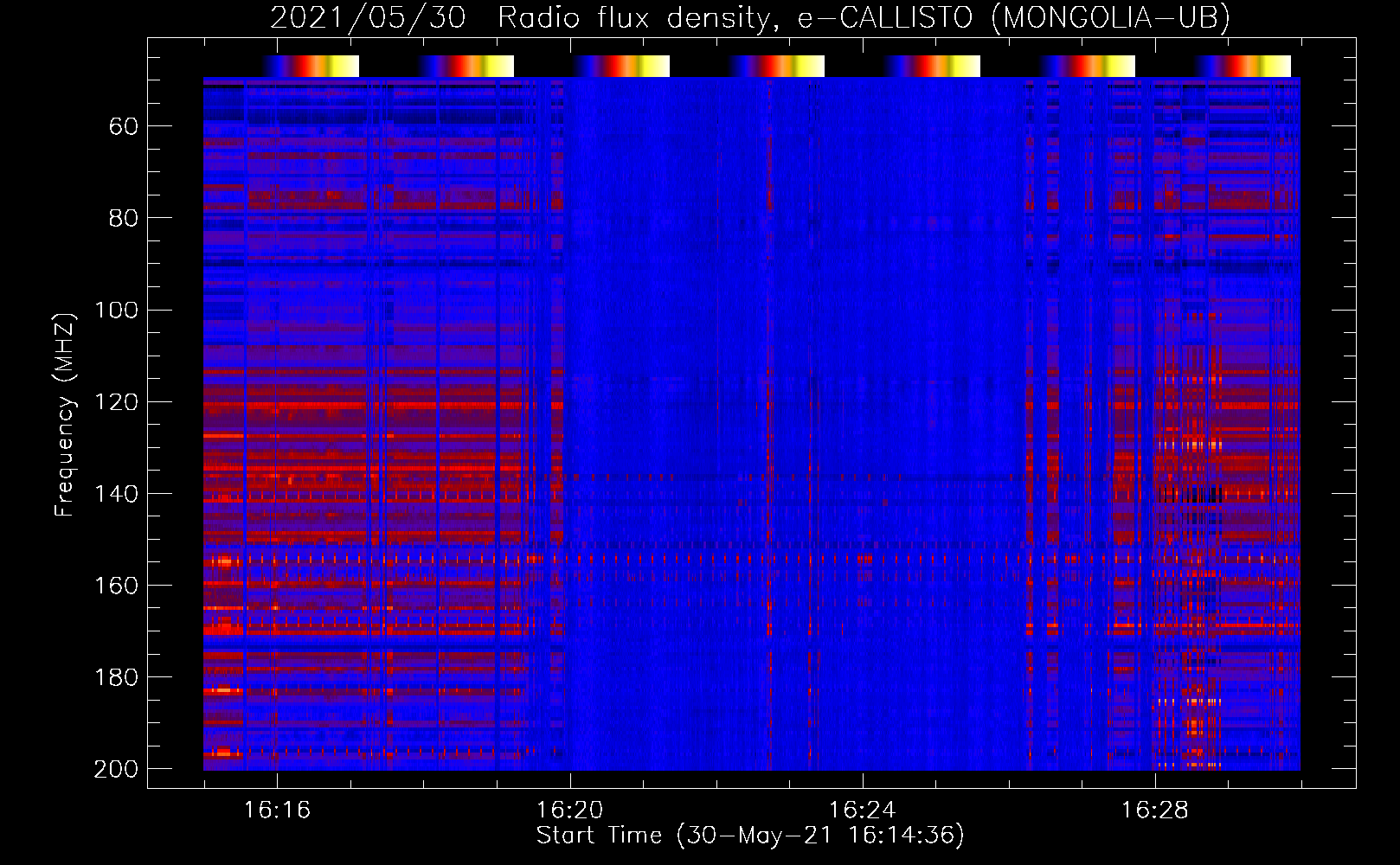1400x865 pixels.
Task: Click the 60 frequency tick label
Action: (124, 127)
